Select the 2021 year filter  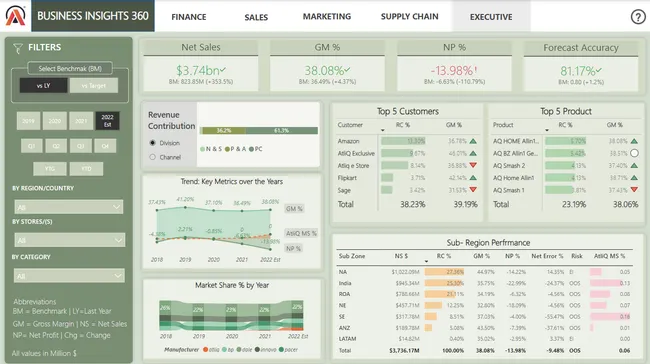tap(81, 121)
